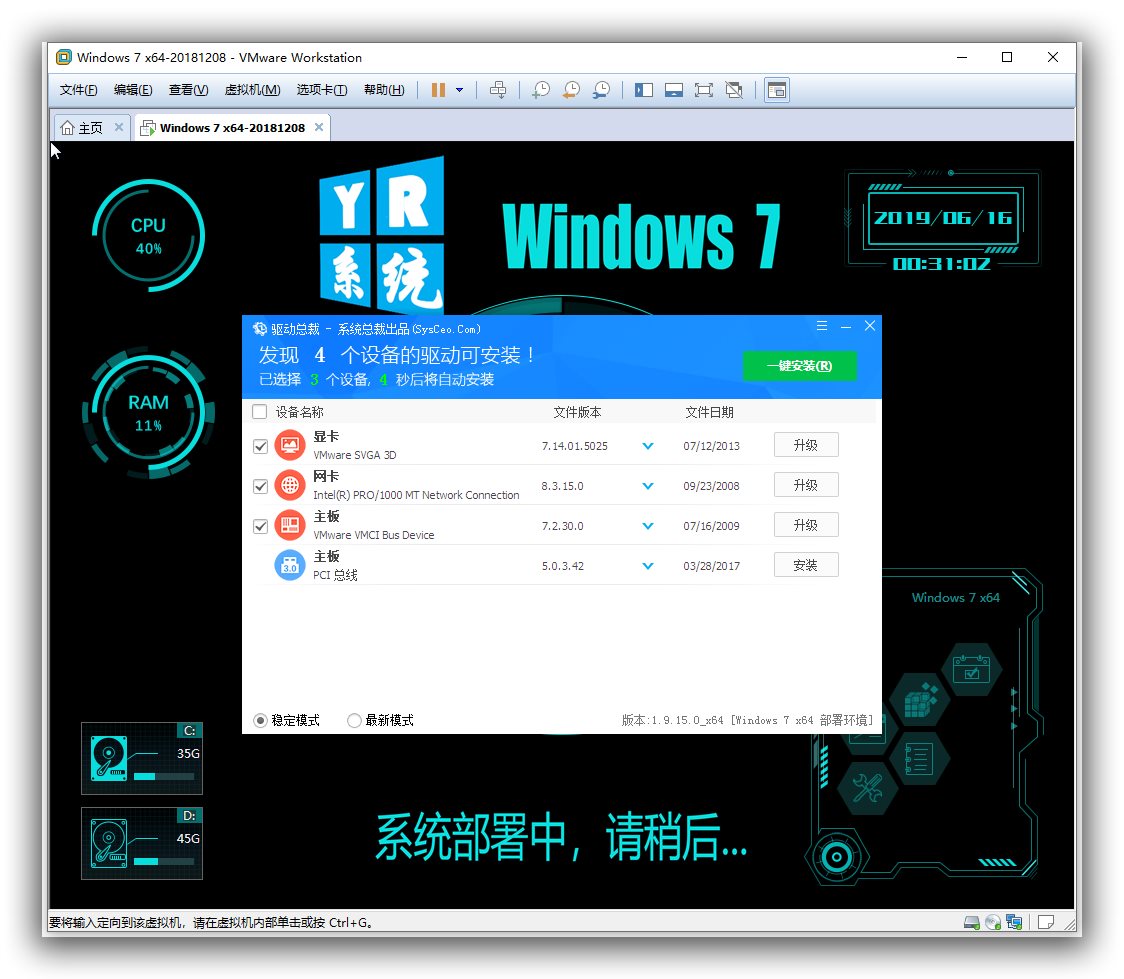Click 升级 for VMware VMCI Bus Device
Screen dimensions: 1124x979
[x=806, y=525]
